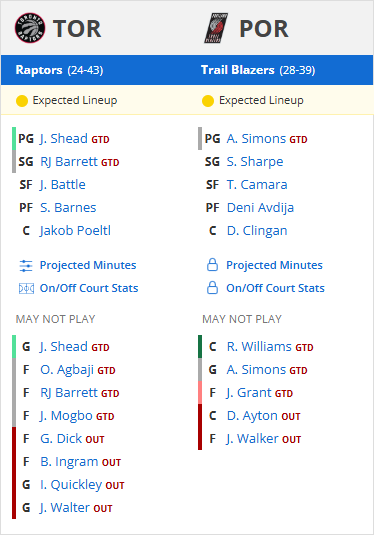Click the lock icon beside Blazers Projected Minutes
The height and width of the screenshot is (535, 374).
(x=212, y=265)
